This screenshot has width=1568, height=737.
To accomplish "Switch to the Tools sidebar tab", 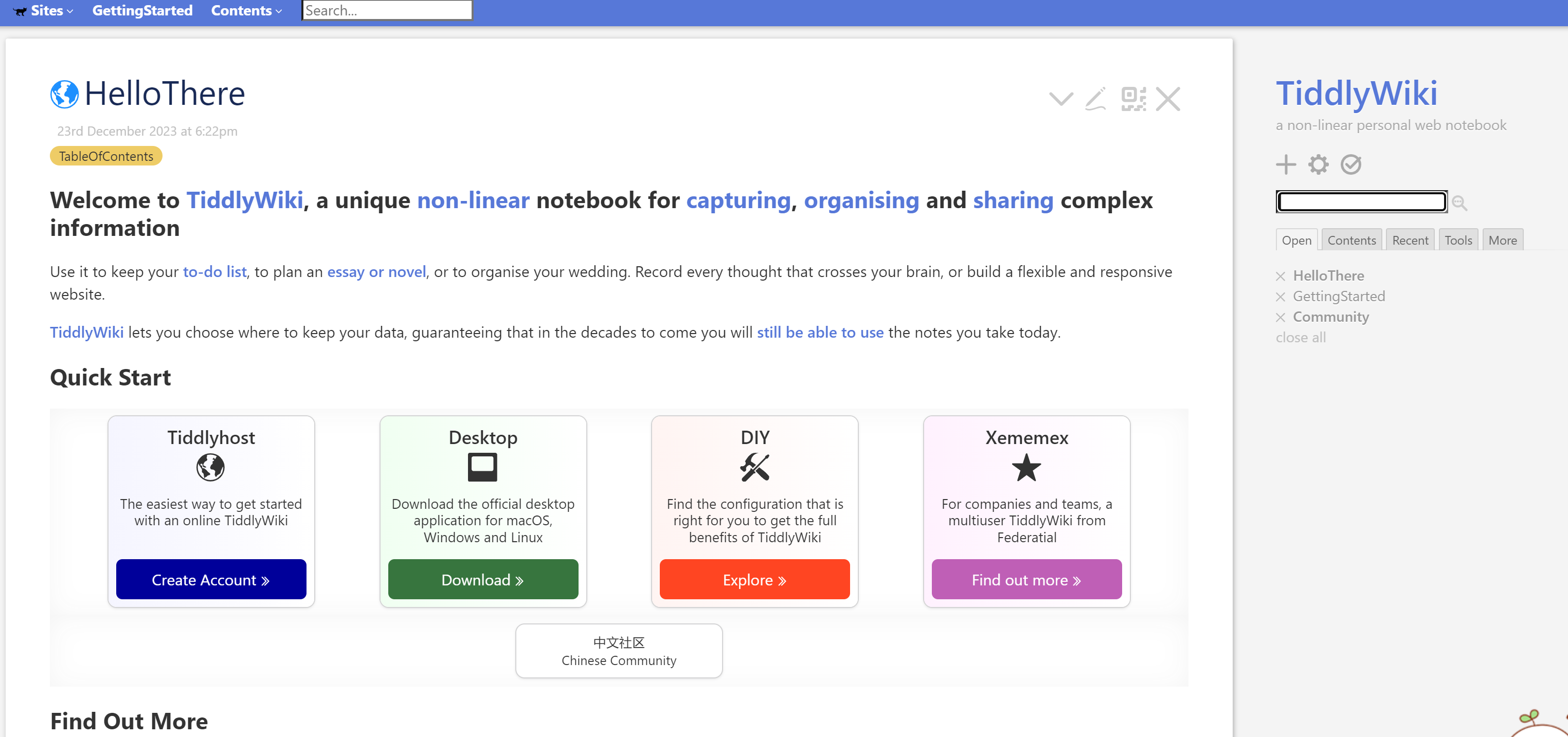I will click(x=1458, y=240).
